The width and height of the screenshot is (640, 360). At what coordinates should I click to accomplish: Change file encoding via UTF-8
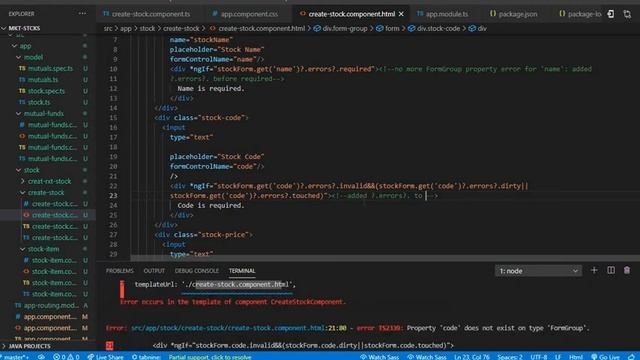(x=538, y=357)
